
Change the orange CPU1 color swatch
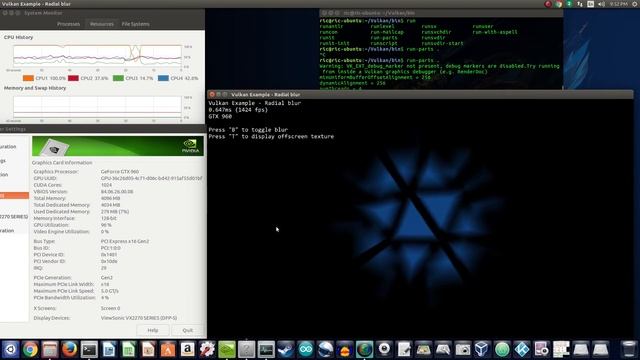(28, 78)
